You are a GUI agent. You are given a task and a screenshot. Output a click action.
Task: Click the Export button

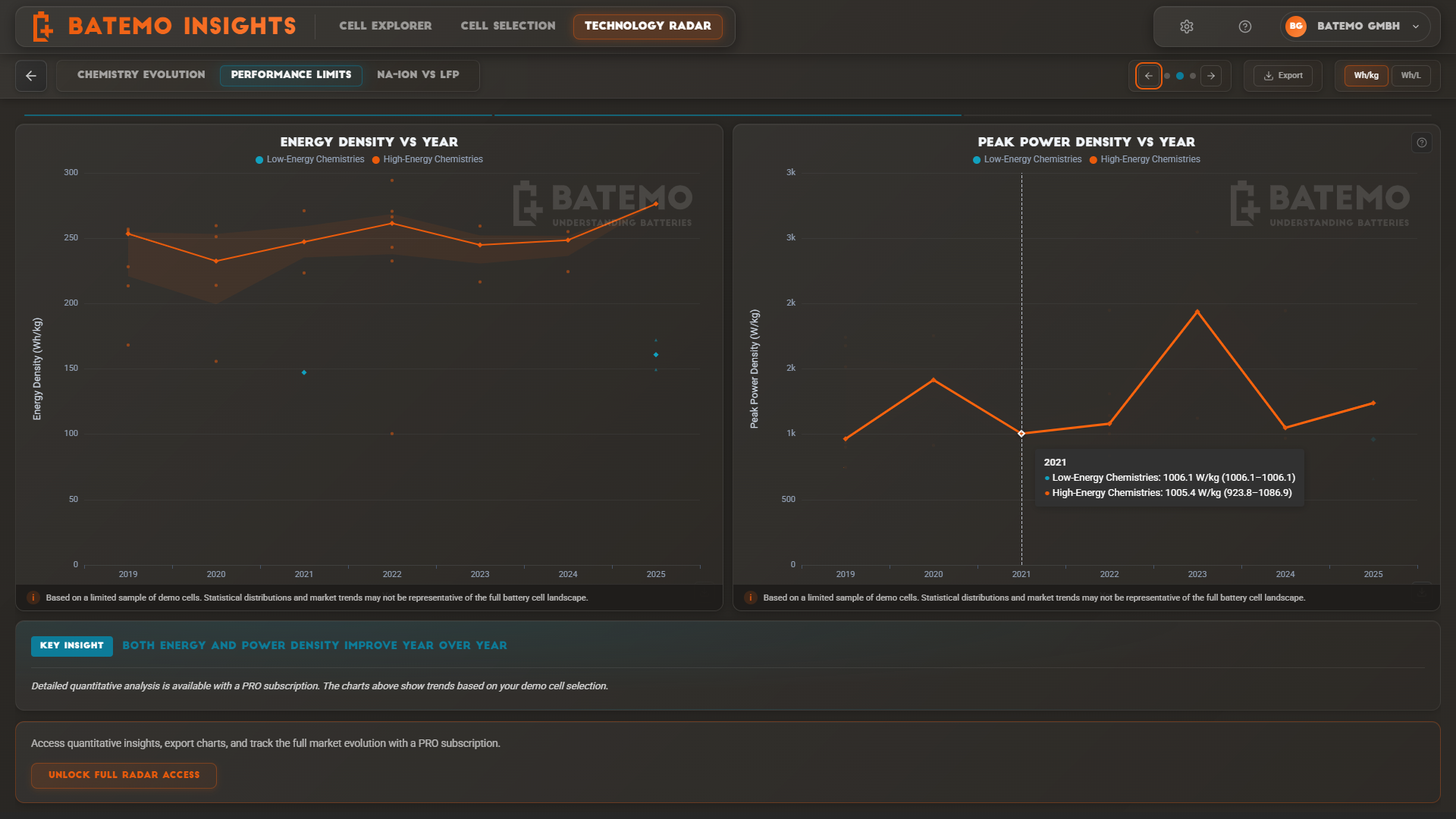(1283, 76)
